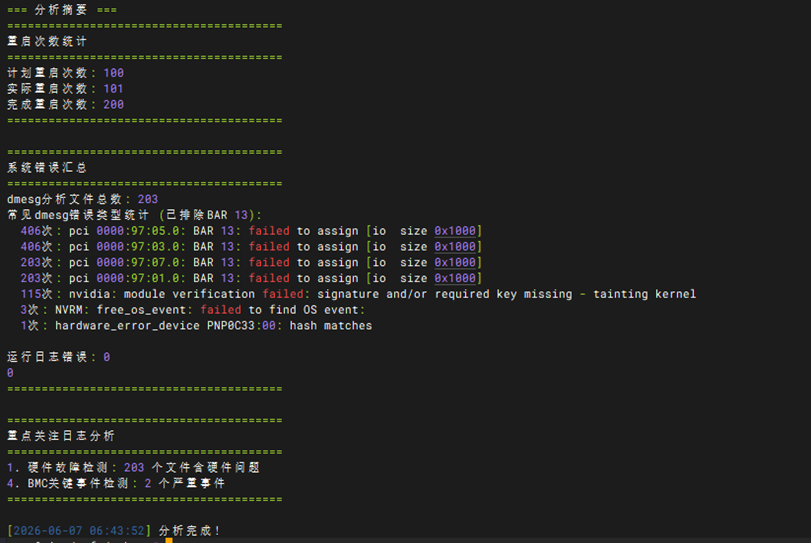Select the '203次' count on the 97:07.0 row
This screenshot has width=811, height=543.
coord(37,262)
